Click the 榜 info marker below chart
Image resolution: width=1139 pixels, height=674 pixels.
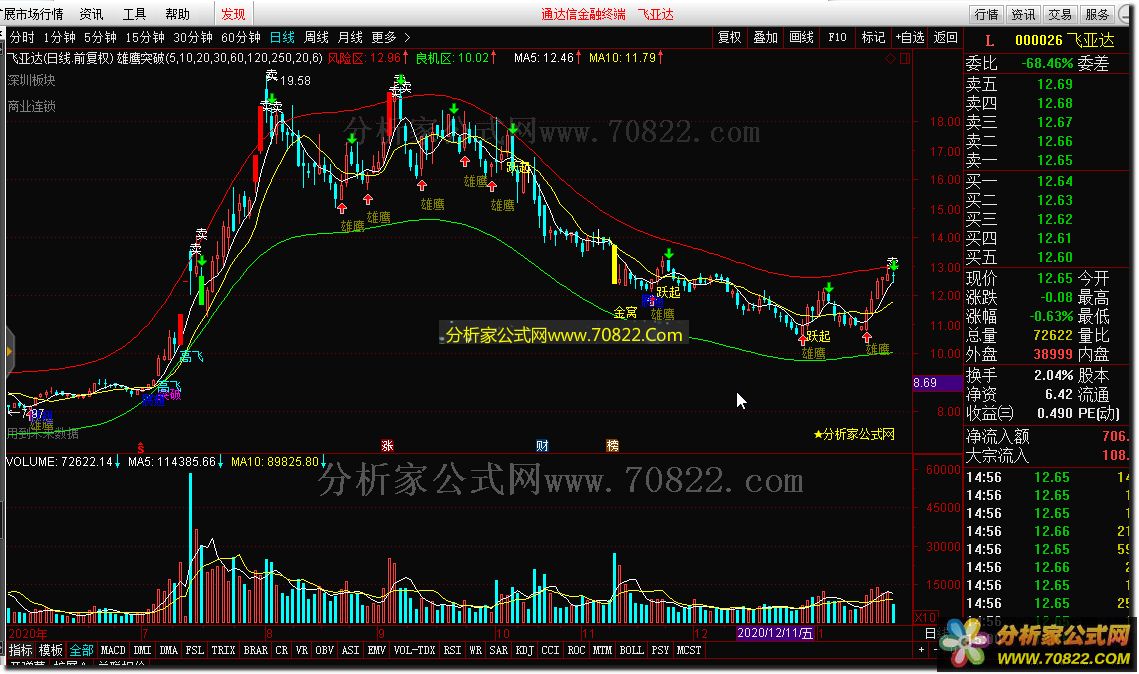[612, 445]
